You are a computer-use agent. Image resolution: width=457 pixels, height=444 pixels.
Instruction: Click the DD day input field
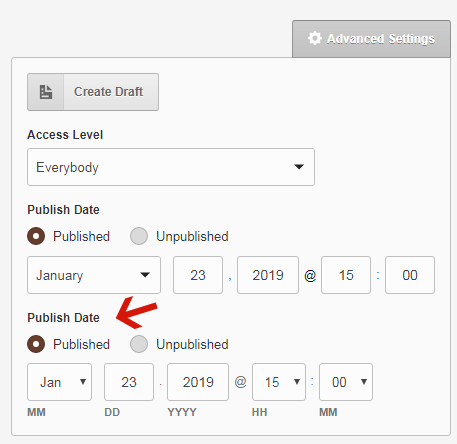[129, 382]
